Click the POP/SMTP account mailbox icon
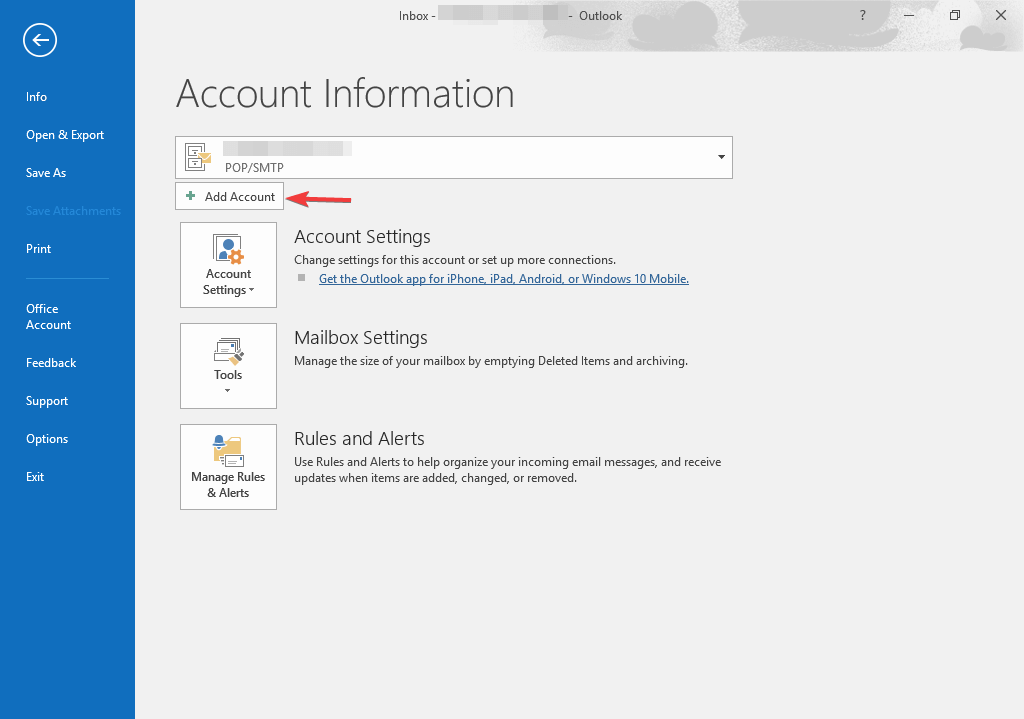 [x=198, y=157]
